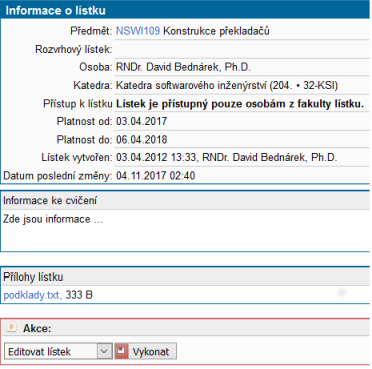Click the Informace ke cvičení section header
The width and height of the screenshot is (372, 369).
coord(185,200)
